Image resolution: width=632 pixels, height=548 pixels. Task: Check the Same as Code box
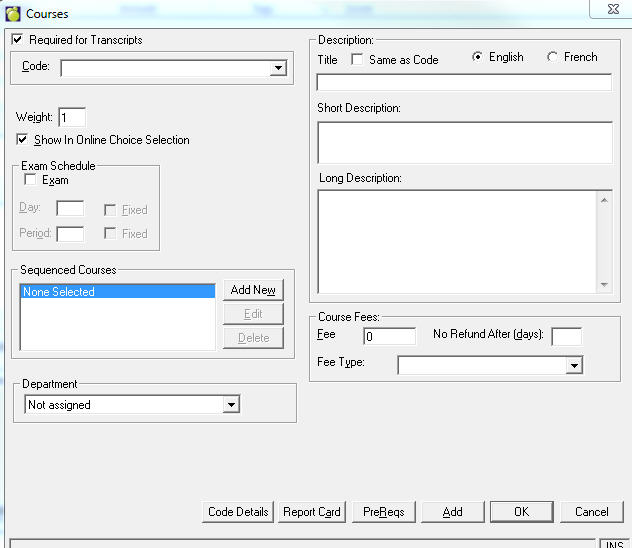pos(358,60)
